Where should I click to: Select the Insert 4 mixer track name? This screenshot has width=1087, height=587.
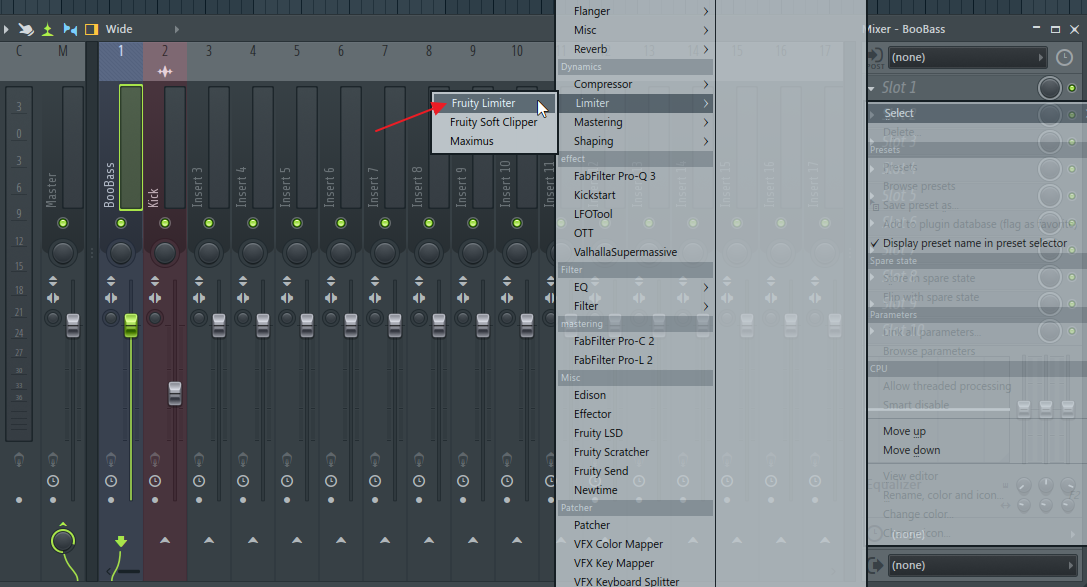click(x=241, y=186)
